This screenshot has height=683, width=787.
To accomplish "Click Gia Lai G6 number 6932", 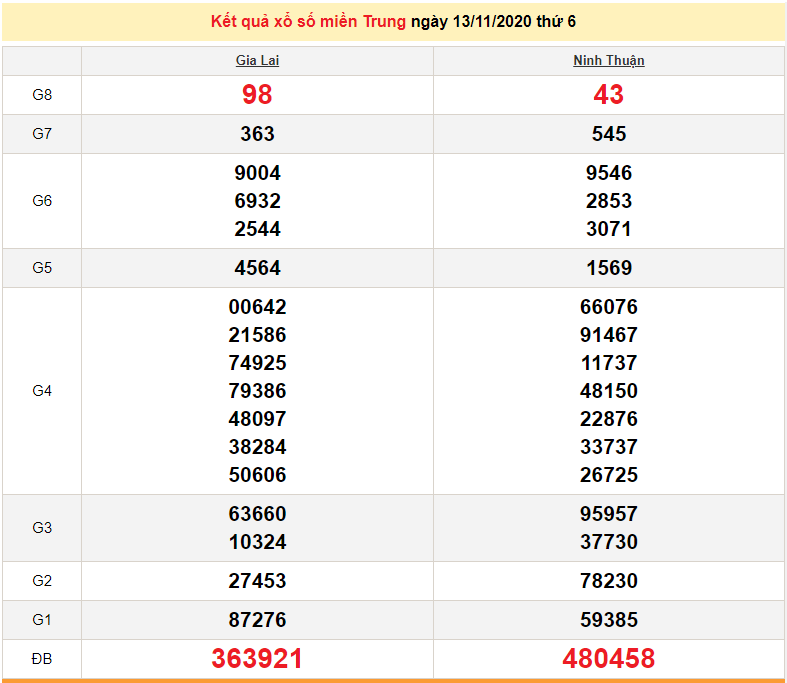I will (257, 201).
